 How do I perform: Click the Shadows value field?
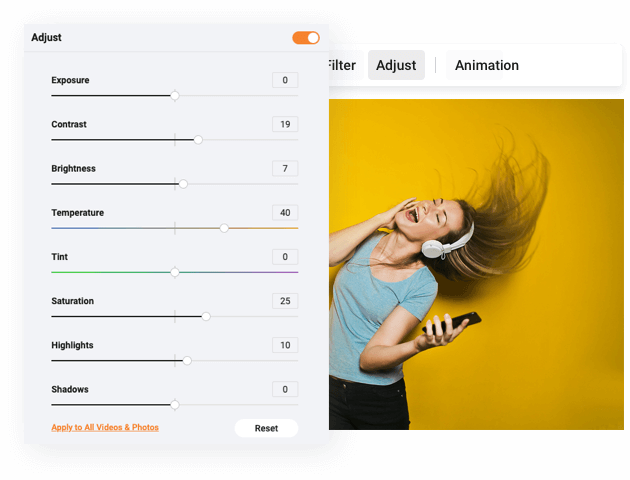[285, 389]
